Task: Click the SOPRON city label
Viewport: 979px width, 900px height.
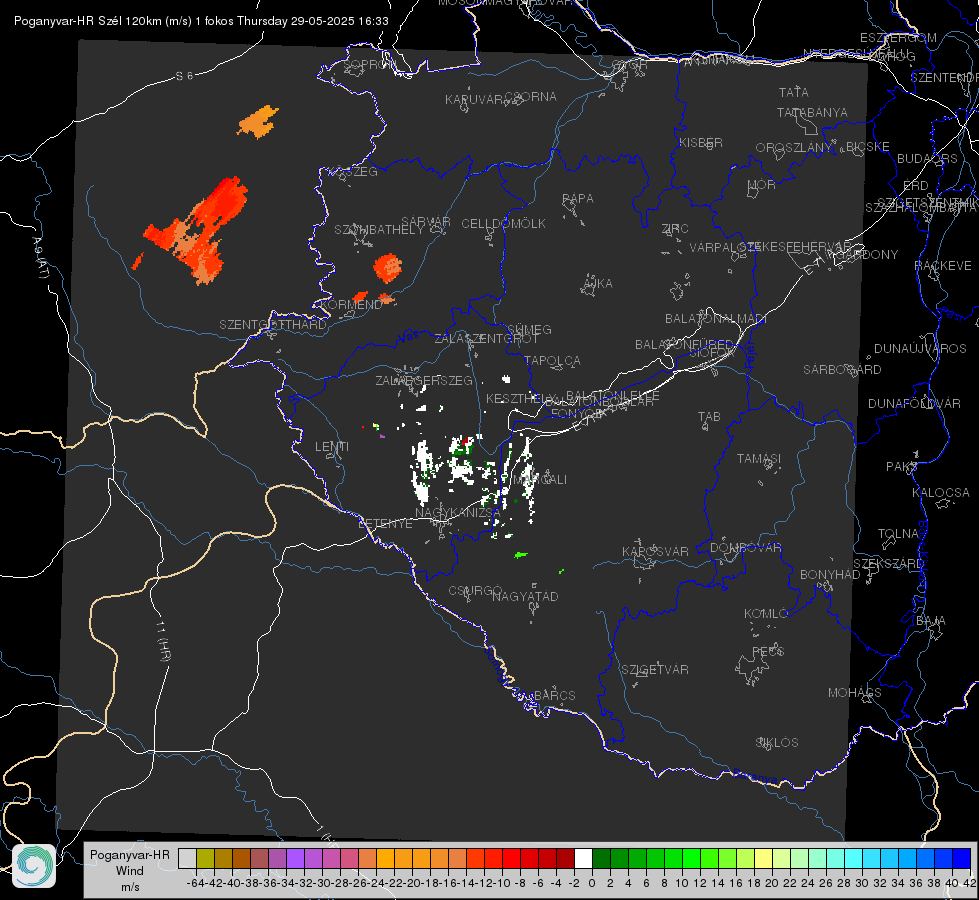Action: point(370,64)
